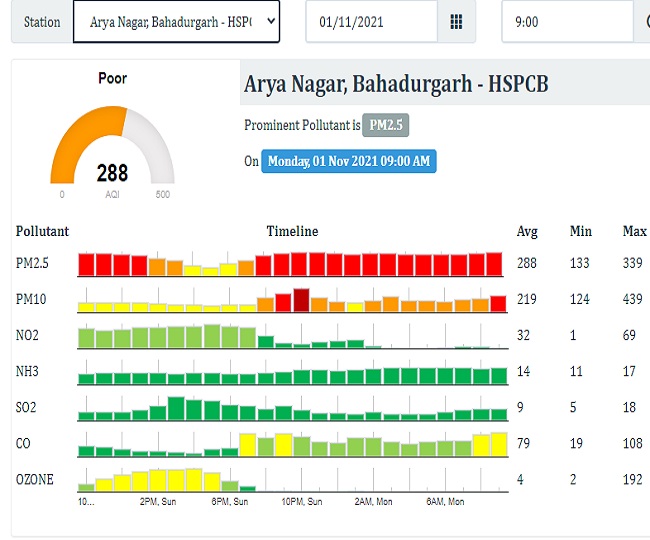Click the PM2.5 prominent pollutant badge
The width and height of the screenshot is (650, 540).
385,125
